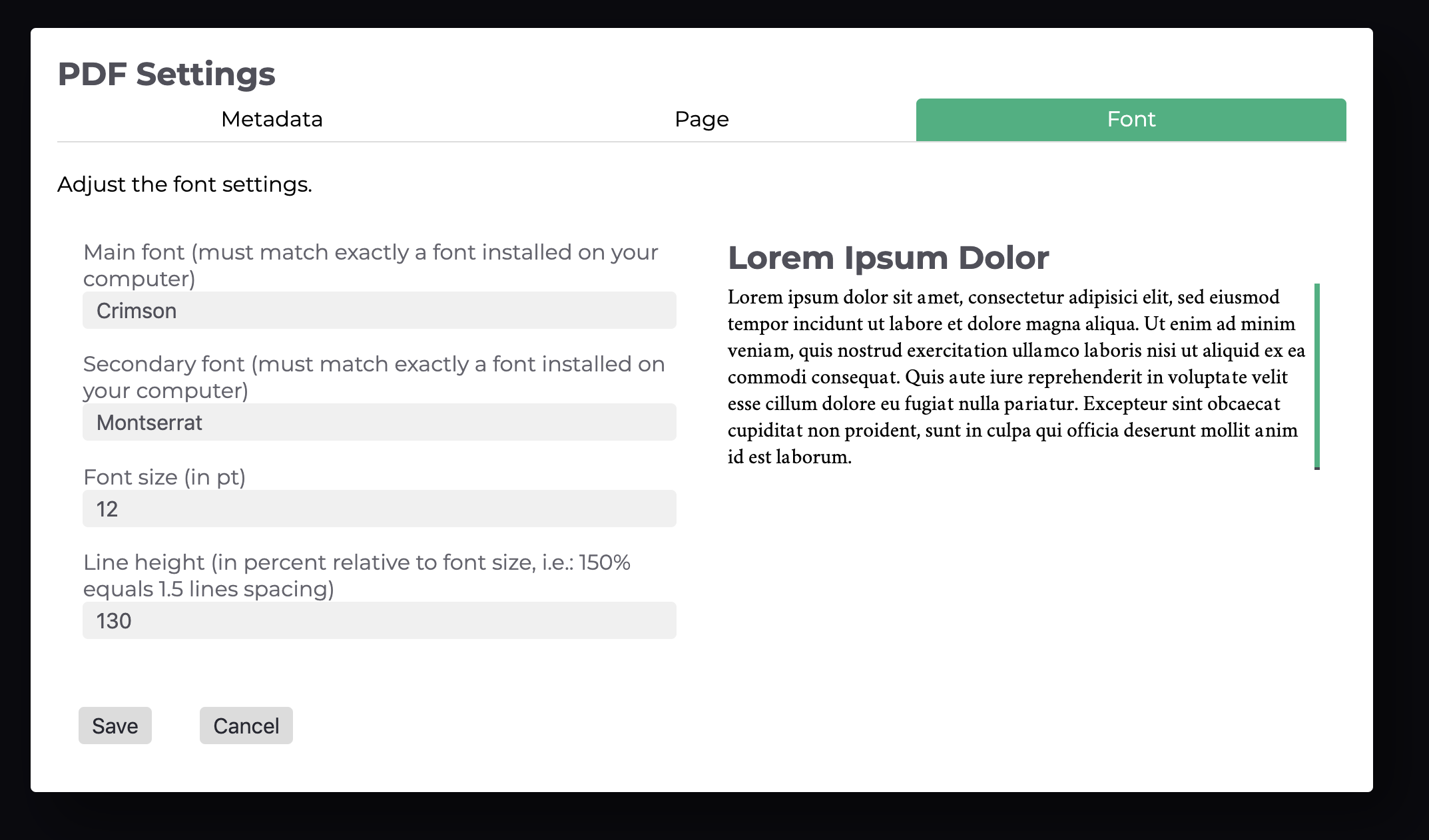Click the Secondary font field with Montserrat
This screenshot has width=1429, height=840.
379,422
